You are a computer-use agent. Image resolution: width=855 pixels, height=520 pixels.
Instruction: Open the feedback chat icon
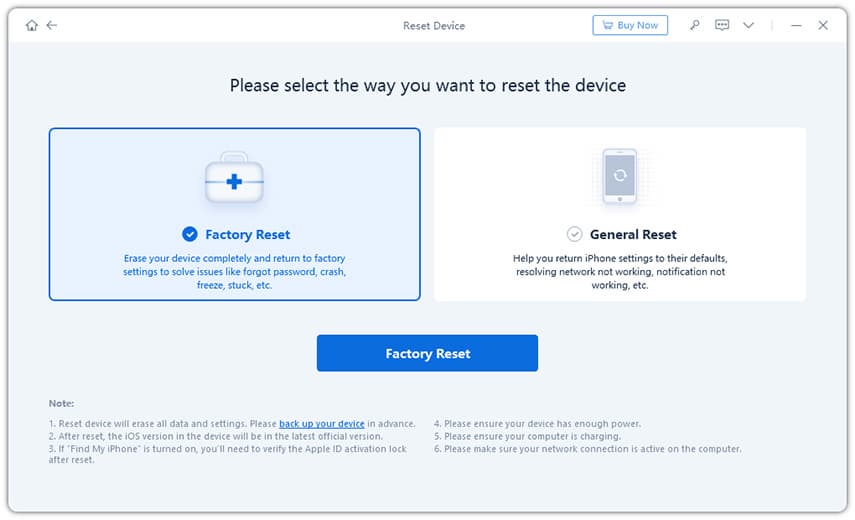tap(721, 25)
